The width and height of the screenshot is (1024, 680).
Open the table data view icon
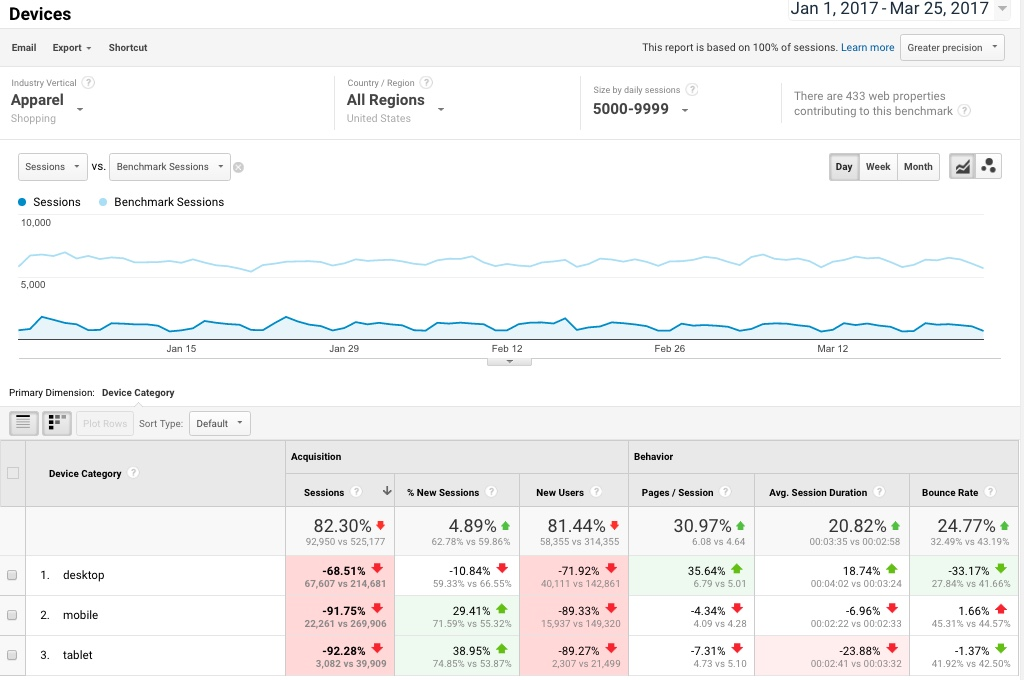coord(23,422)
